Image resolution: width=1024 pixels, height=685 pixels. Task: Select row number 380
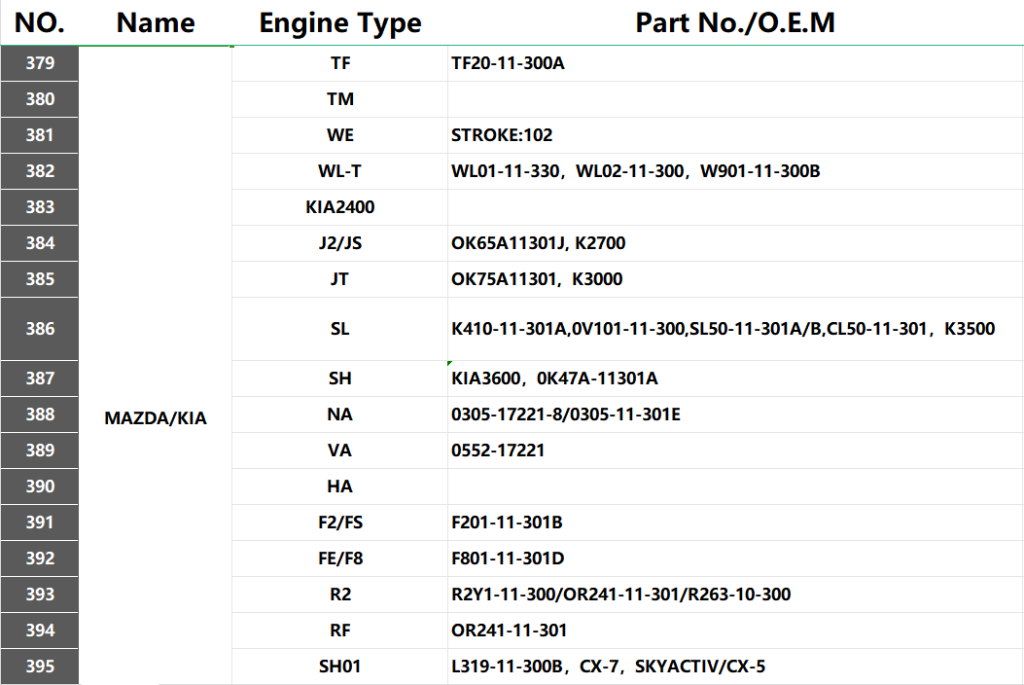(x=39, y=99)
